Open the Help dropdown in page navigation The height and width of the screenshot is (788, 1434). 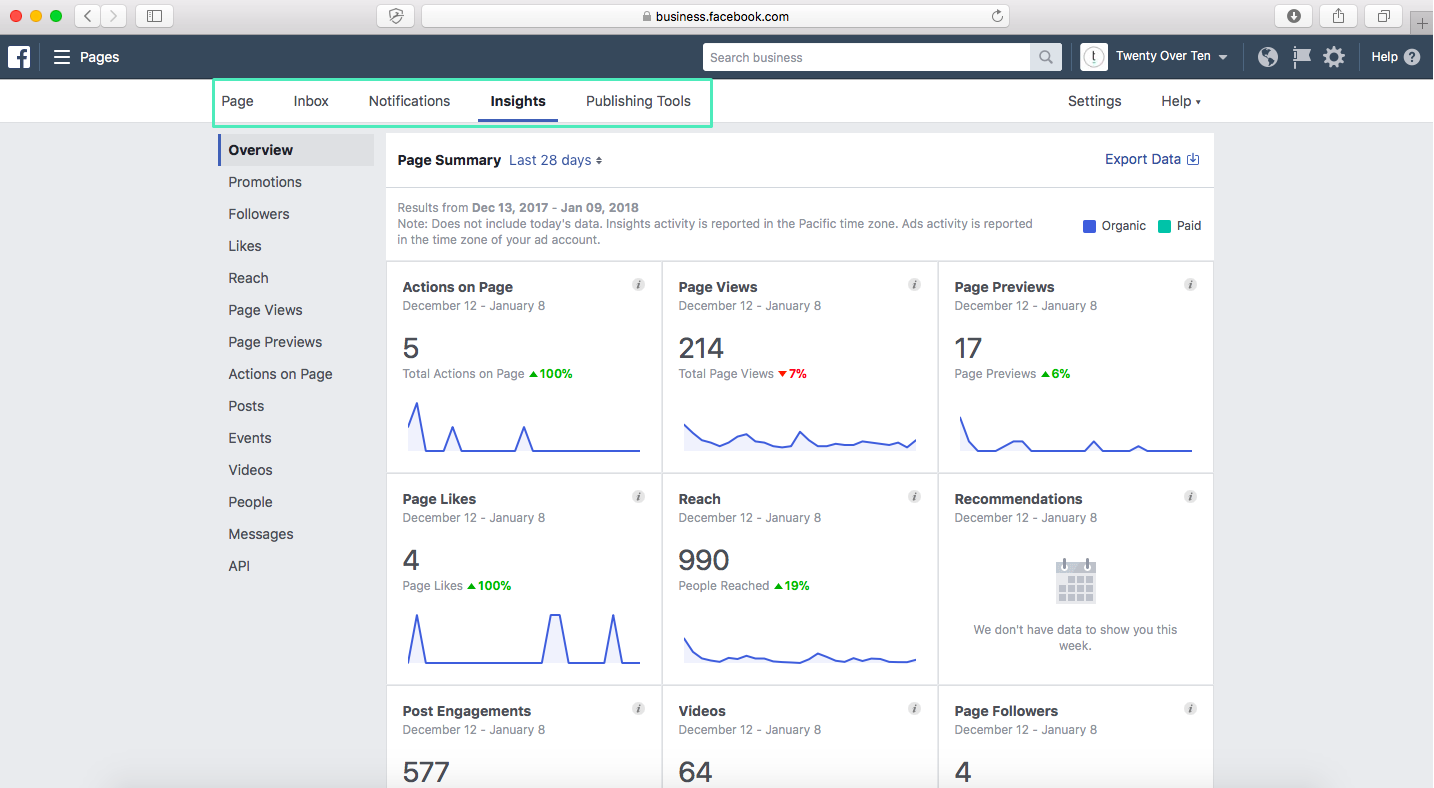pyautogui.click(x=1180, y=101)
